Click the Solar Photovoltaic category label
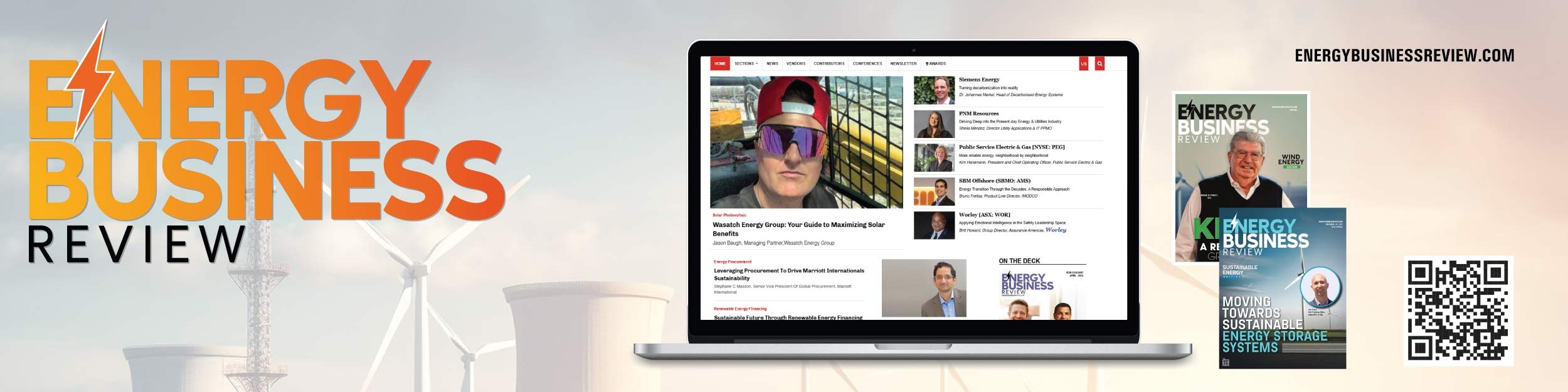 click(x=729, y=215)
